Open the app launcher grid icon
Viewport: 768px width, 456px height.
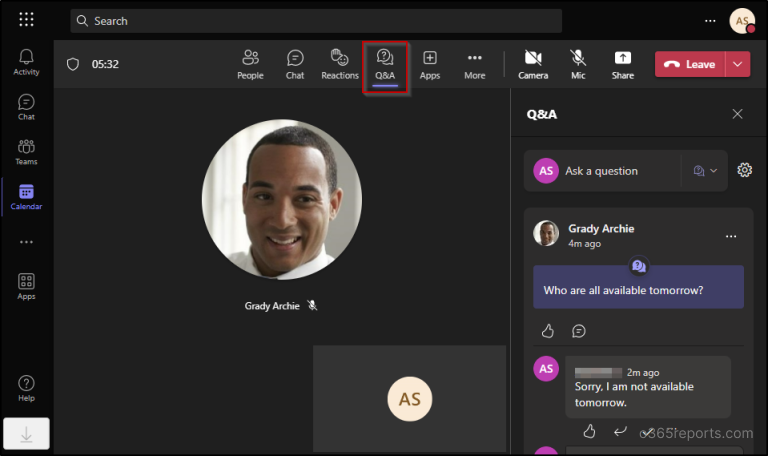(x=26, y=20)
